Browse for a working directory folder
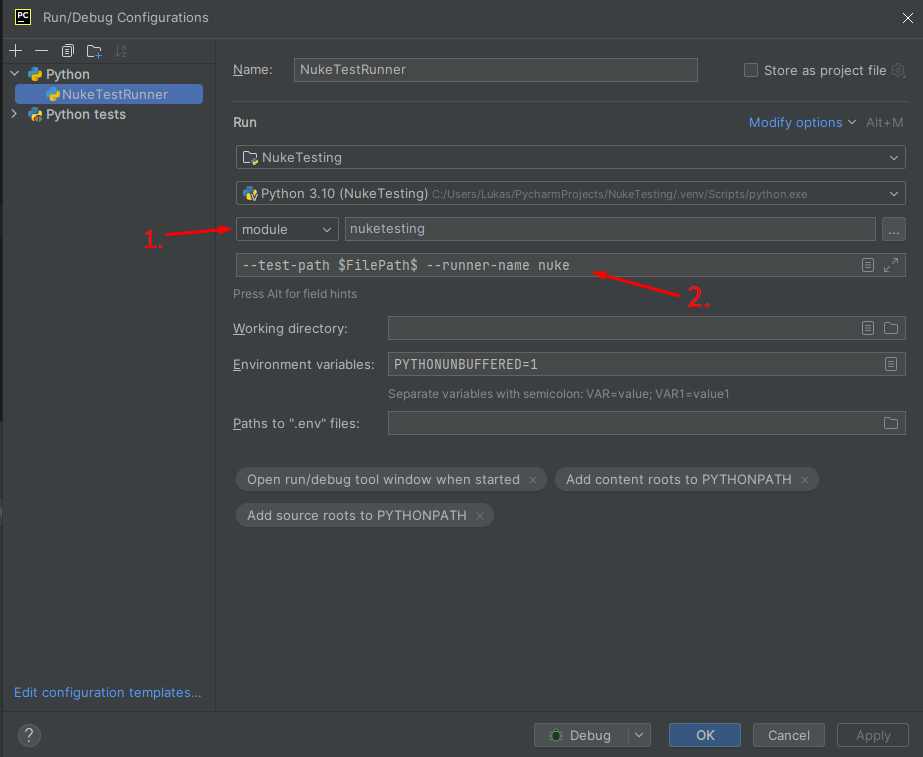Viewport: 923px width, 757px height. coord(891,328)
